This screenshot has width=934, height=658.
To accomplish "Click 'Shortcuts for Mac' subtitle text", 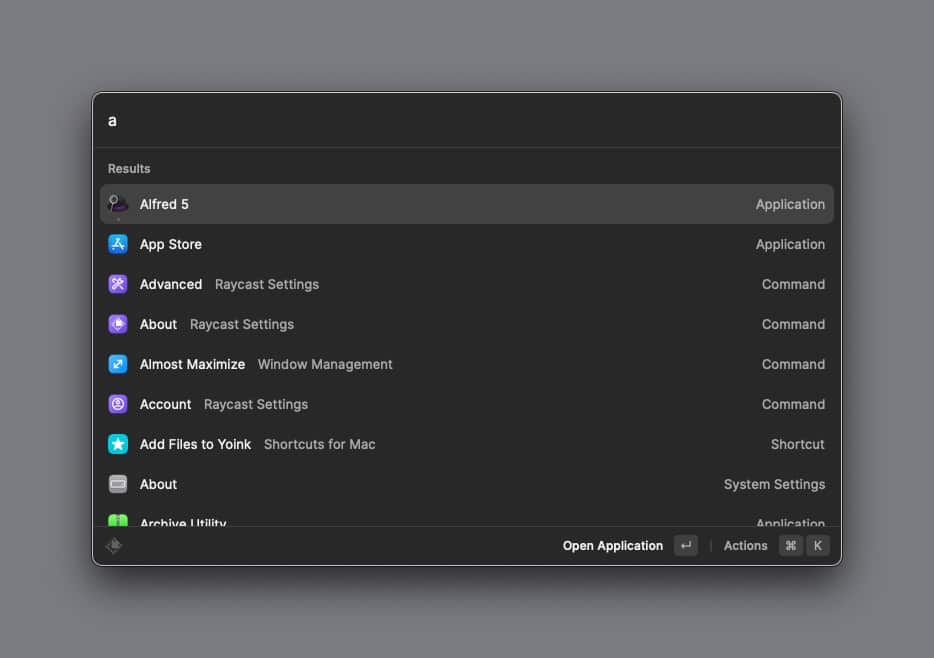I will [319, 444].
